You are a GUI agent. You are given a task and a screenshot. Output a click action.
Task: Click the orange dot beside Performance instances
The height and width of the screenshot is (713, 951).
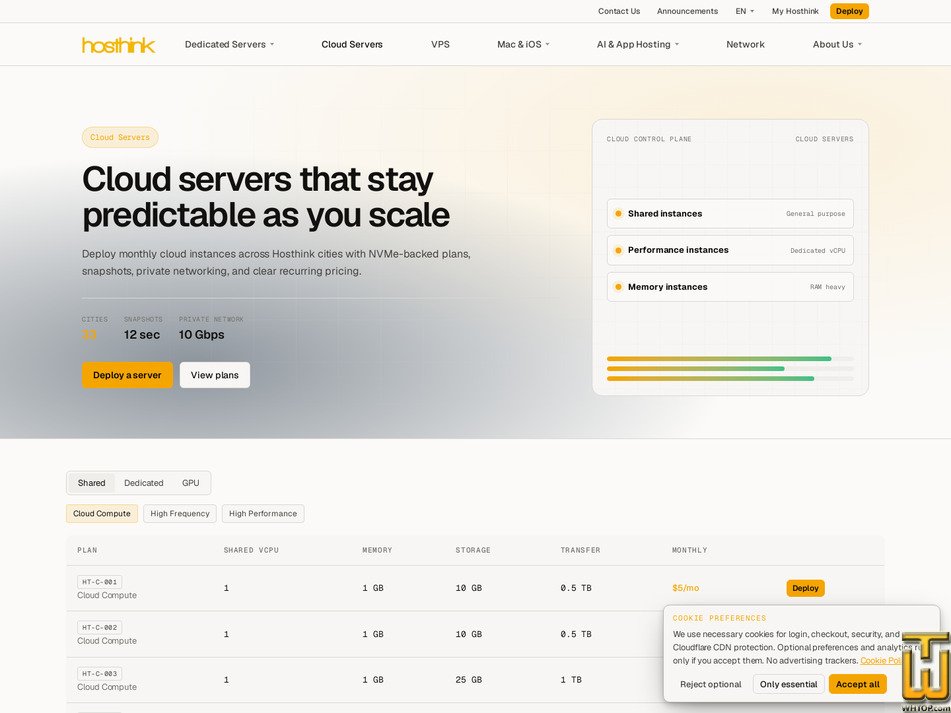click(x=618, y=250)
